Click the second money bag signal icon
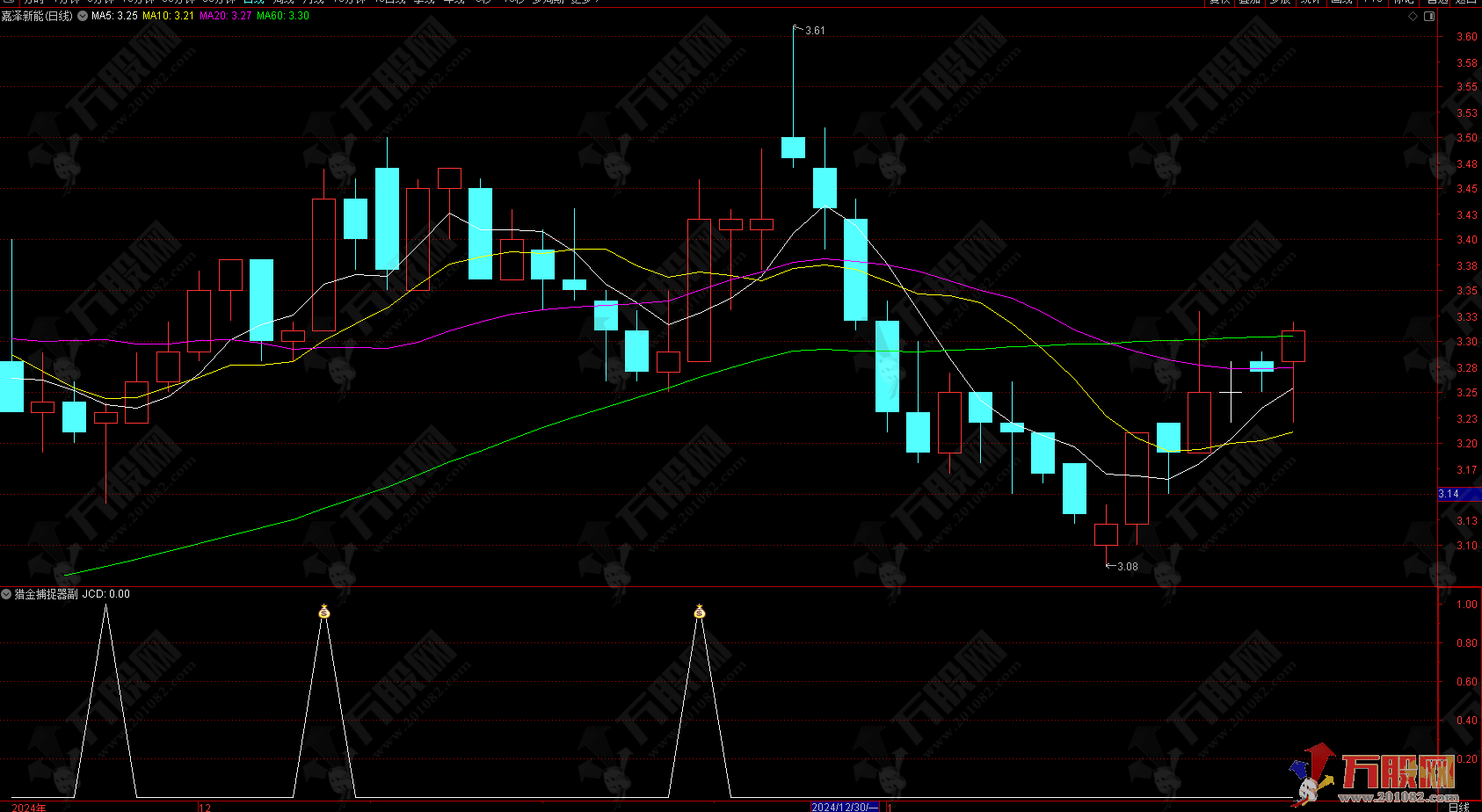Viewport: 1482px width, 812px height. (x=700, y=611)
